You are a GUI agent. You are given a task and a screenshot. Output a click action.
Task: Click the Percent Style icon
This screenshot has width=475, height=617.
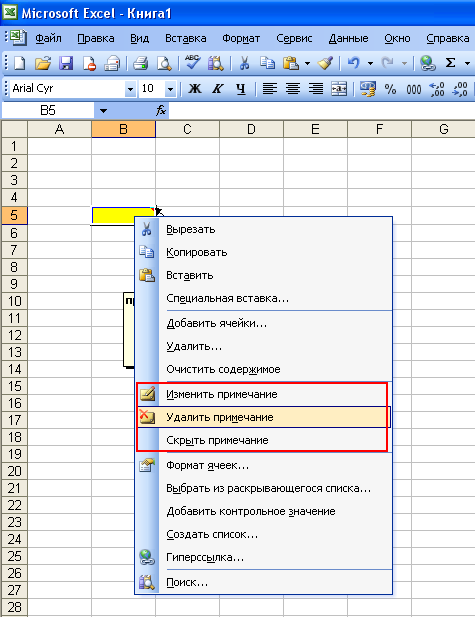click(x=390, y=89)
